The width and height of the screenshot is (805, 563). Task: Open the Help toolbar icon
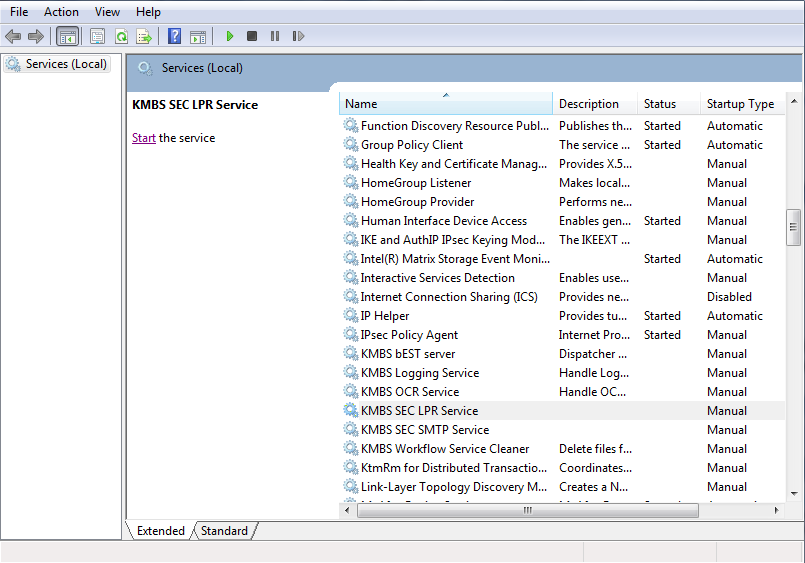coord(175,36)
